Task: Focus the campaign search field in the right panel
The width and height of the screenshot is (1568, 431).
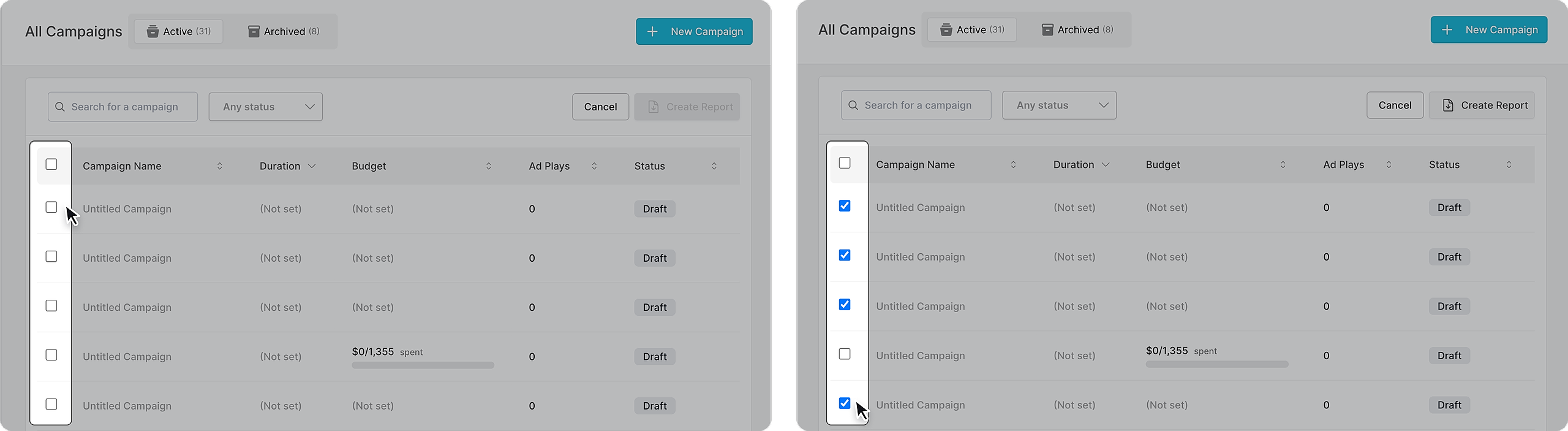Action: click(916, 105)
